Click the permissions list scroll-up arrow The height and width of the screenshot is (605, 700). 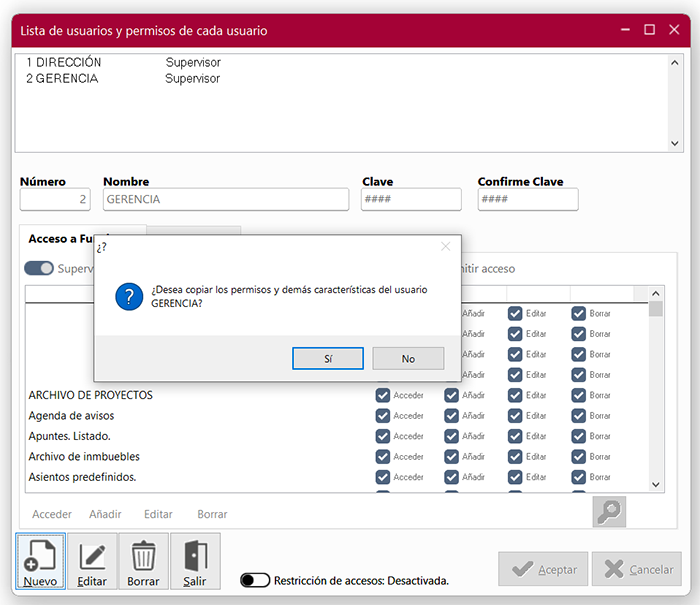tap(656, 293)
